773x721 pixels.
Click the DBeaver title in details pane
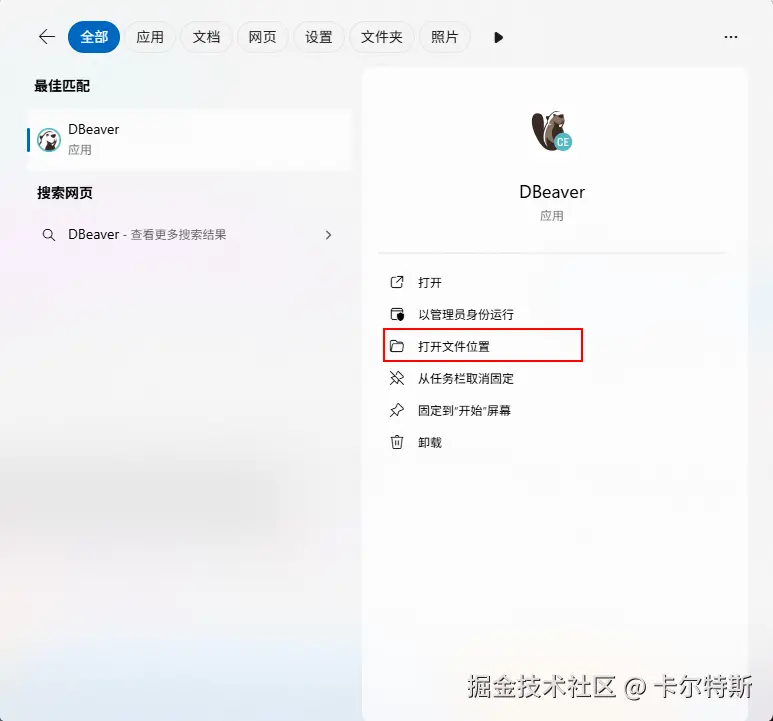[x=552, y=192]
